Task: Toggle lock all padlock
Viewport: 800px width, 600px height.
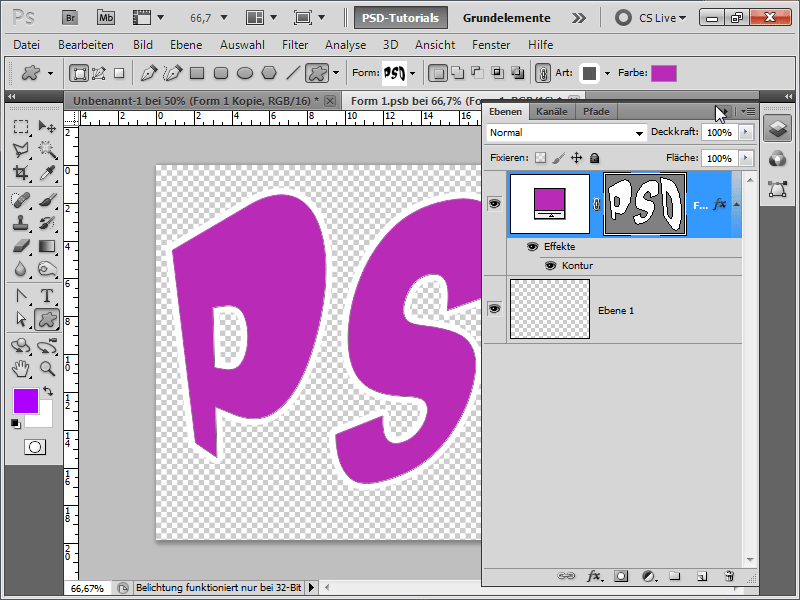Action: [594, 158]
